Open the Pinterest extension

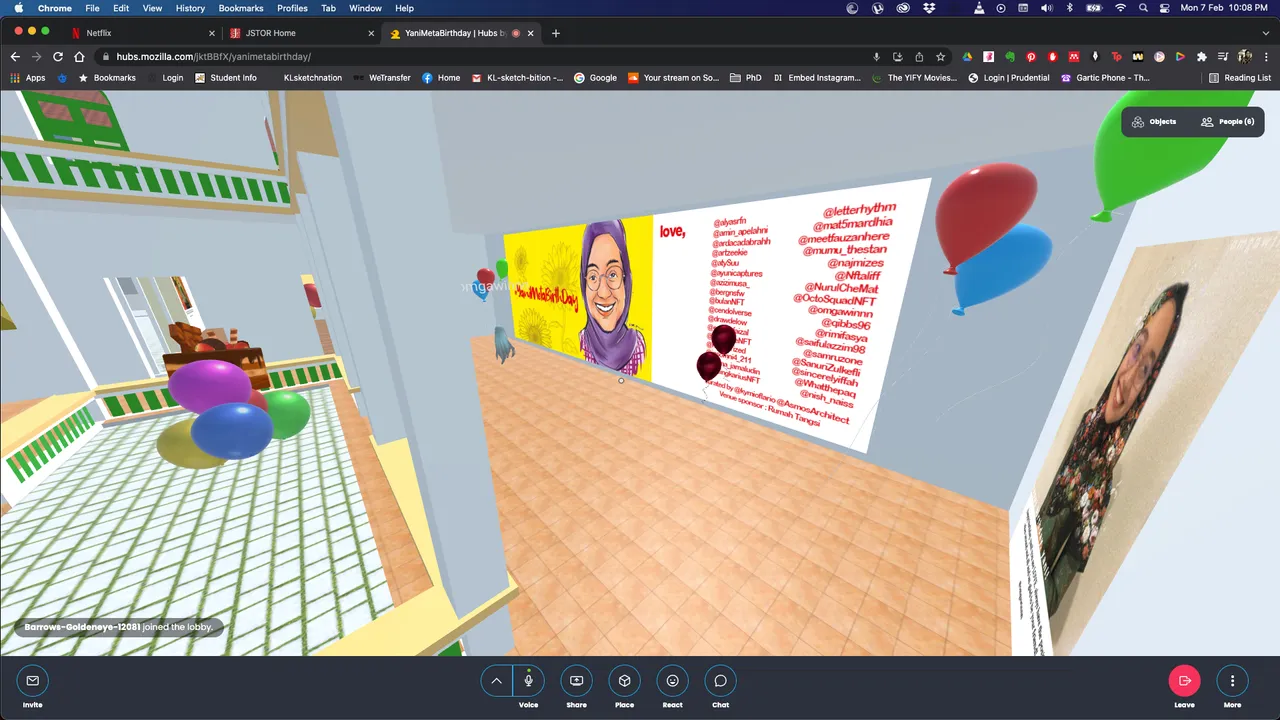[x=1031, y=57]
